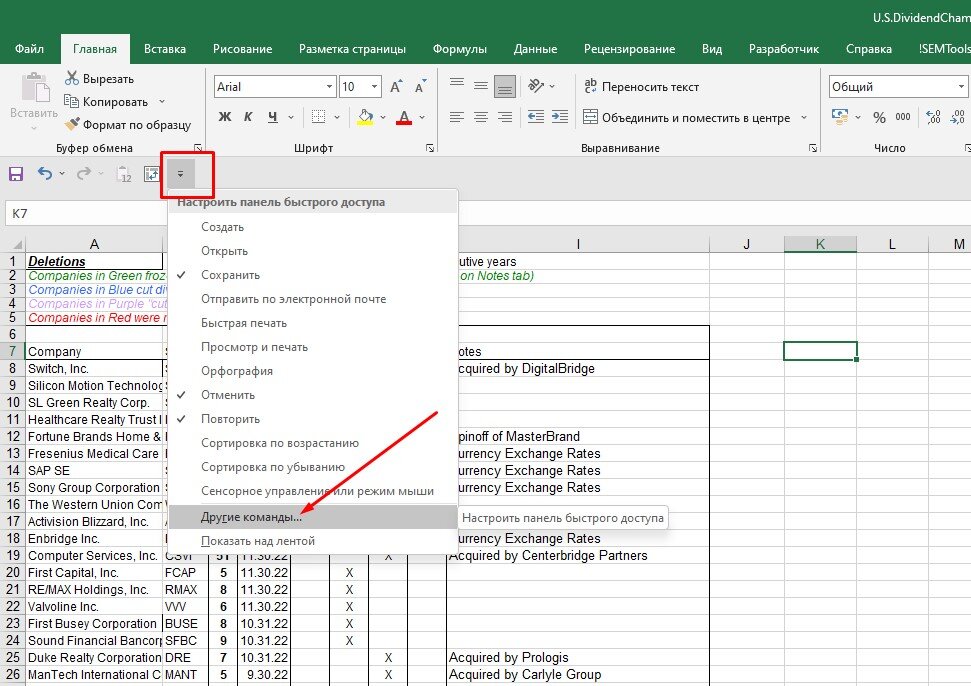
Task: Uncheck Повторить in quick access menu
Action: click(x=313, y=419)
